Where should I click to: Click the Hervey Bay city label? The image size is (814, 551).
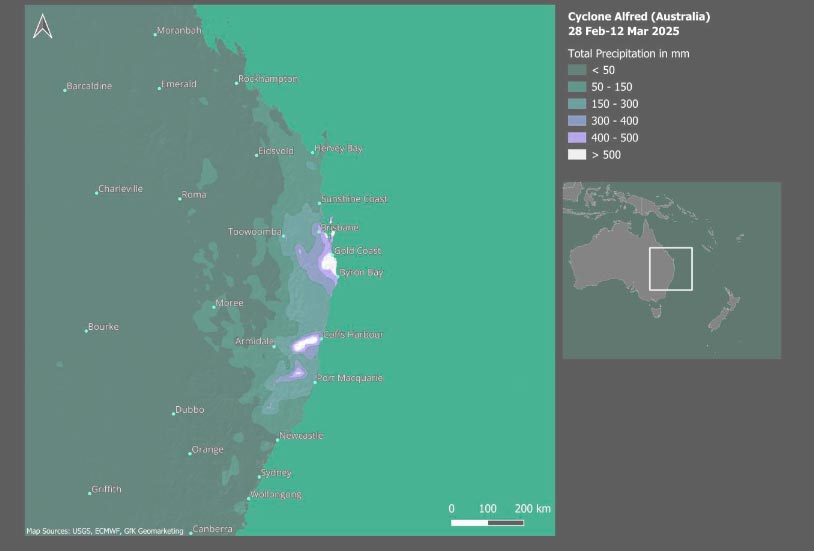click(338, 149)
